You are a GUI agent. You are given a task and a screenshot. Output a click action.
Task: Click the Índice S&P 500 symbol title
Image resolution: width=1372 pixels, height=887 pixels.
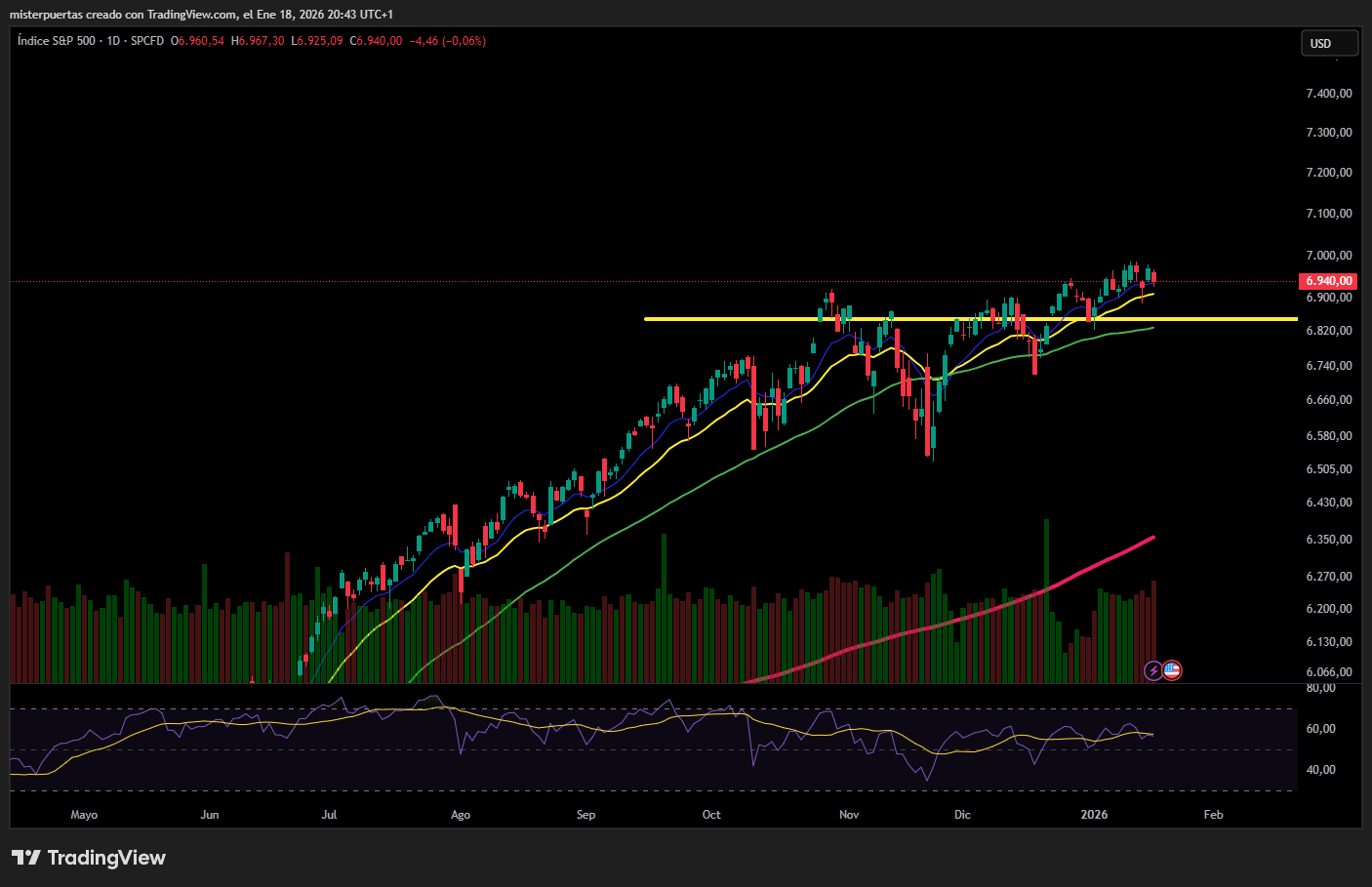[x=57, y=41]
